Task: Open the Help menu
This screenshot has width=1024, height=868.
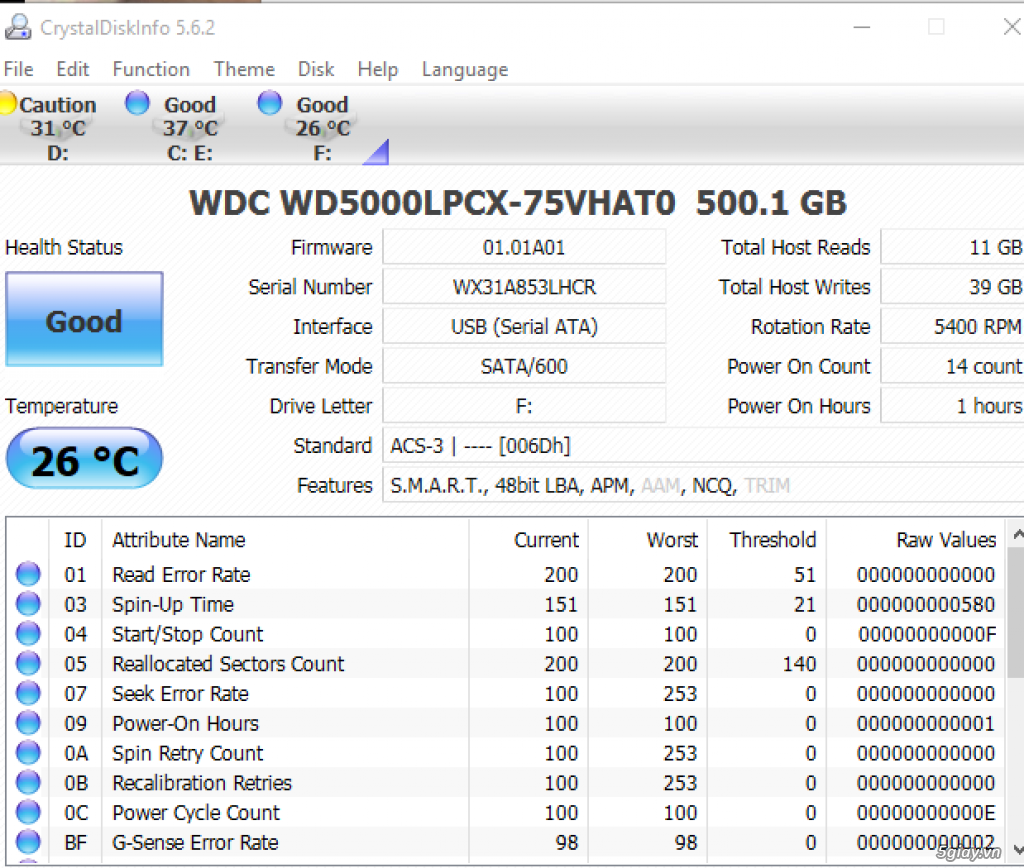Action: pos(377,69)
